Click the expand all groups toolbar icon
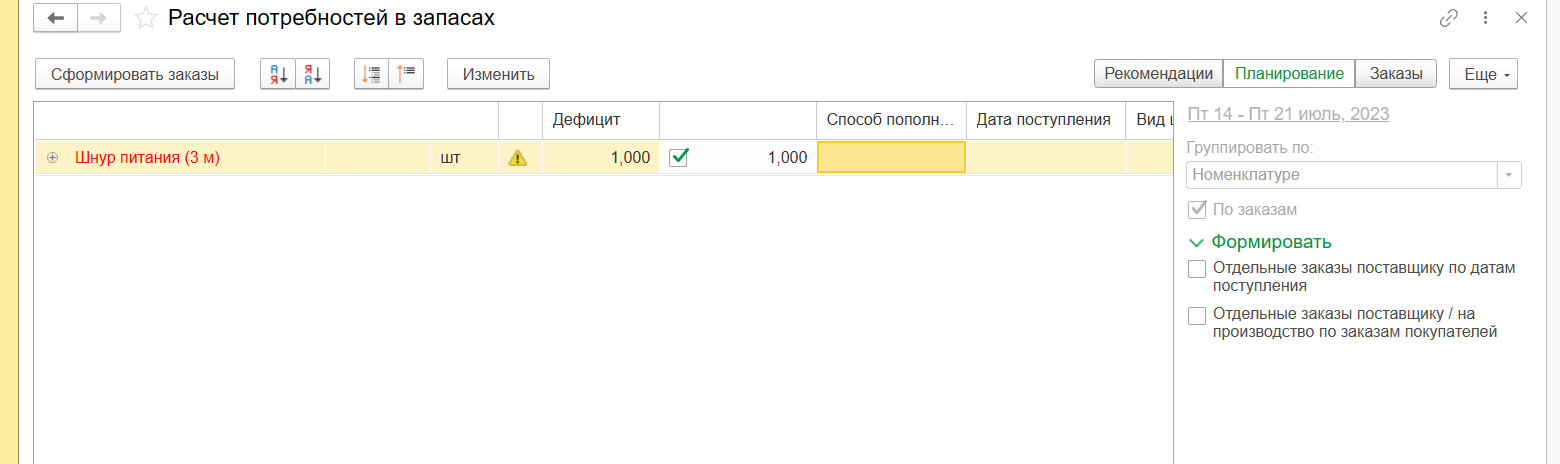The width and height of the screenshot is (1560, 464). pyautogui.click(x=372, y=74)
